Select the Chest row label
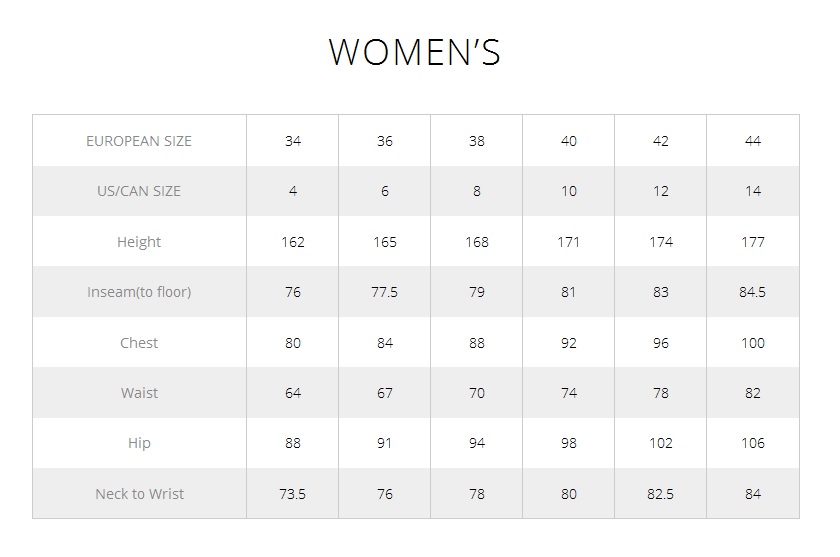This screenshot has width=840, height=557. [x=139, y=343]
